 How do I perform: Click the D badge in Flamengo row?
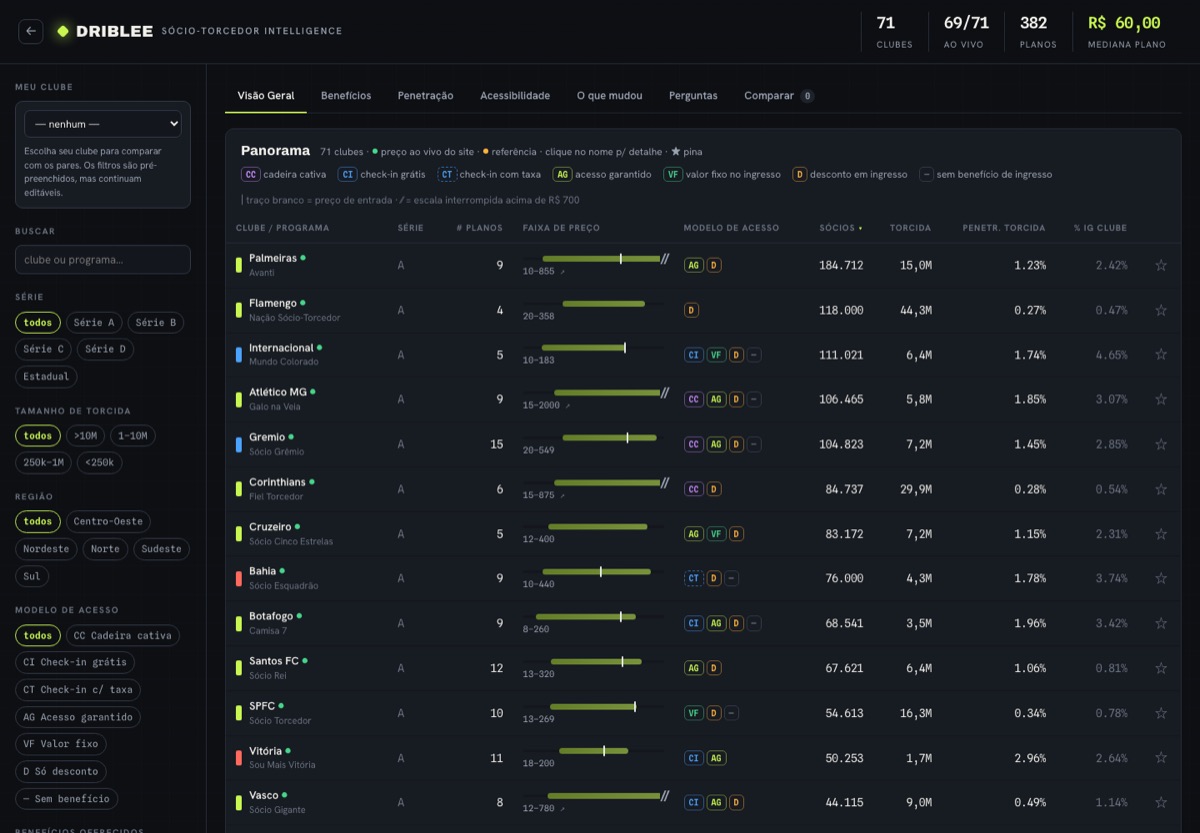point(691,310)
